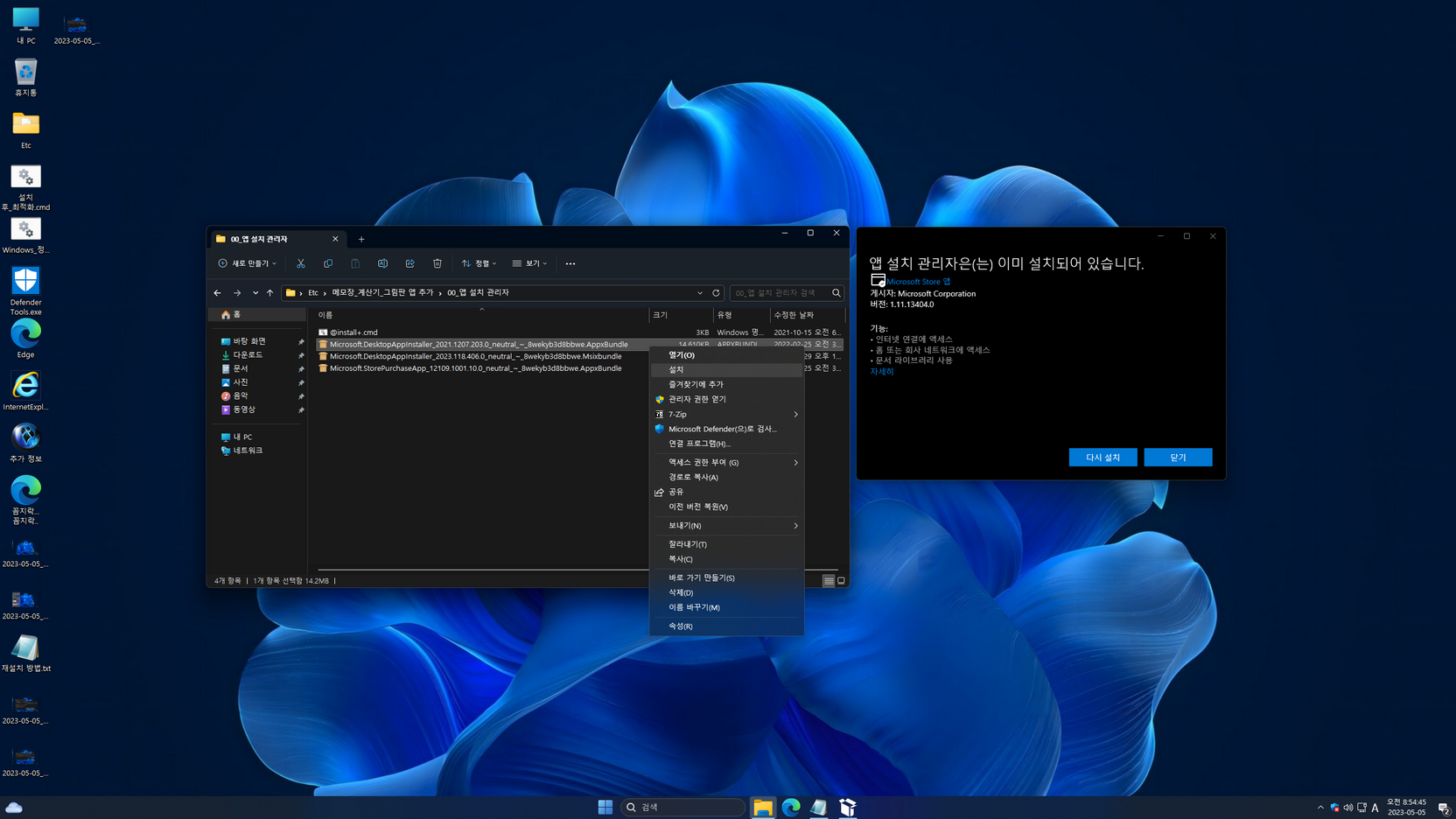Open the Microsoft Store 앱 link
Image resolution: width=1456 pixels, height=819 pixels.
pos(919,282)
